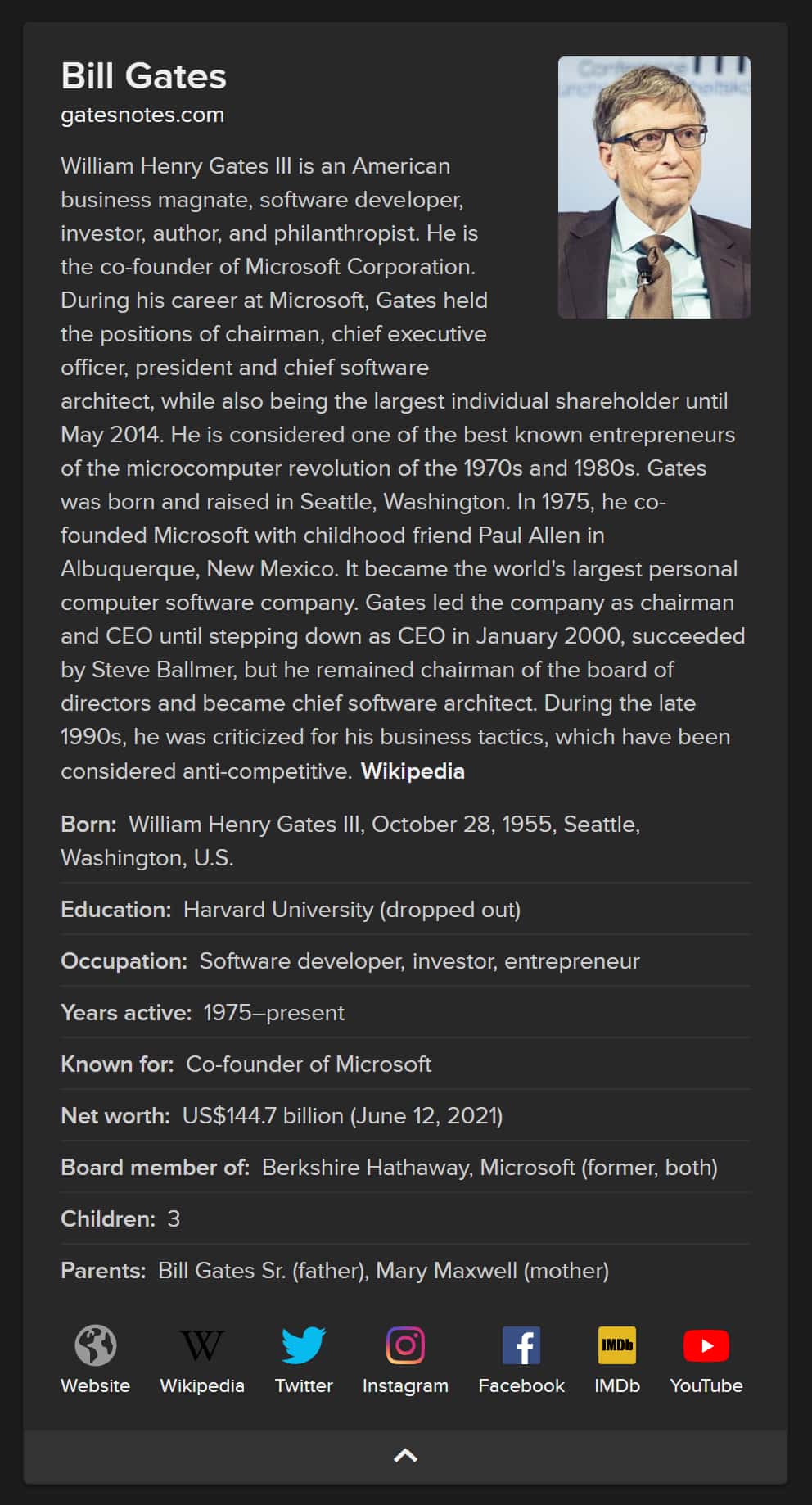Image resolution: width=812 pixels, height=1505 pixels.
Task: Click the Instagram label text
Action: 405,1385
